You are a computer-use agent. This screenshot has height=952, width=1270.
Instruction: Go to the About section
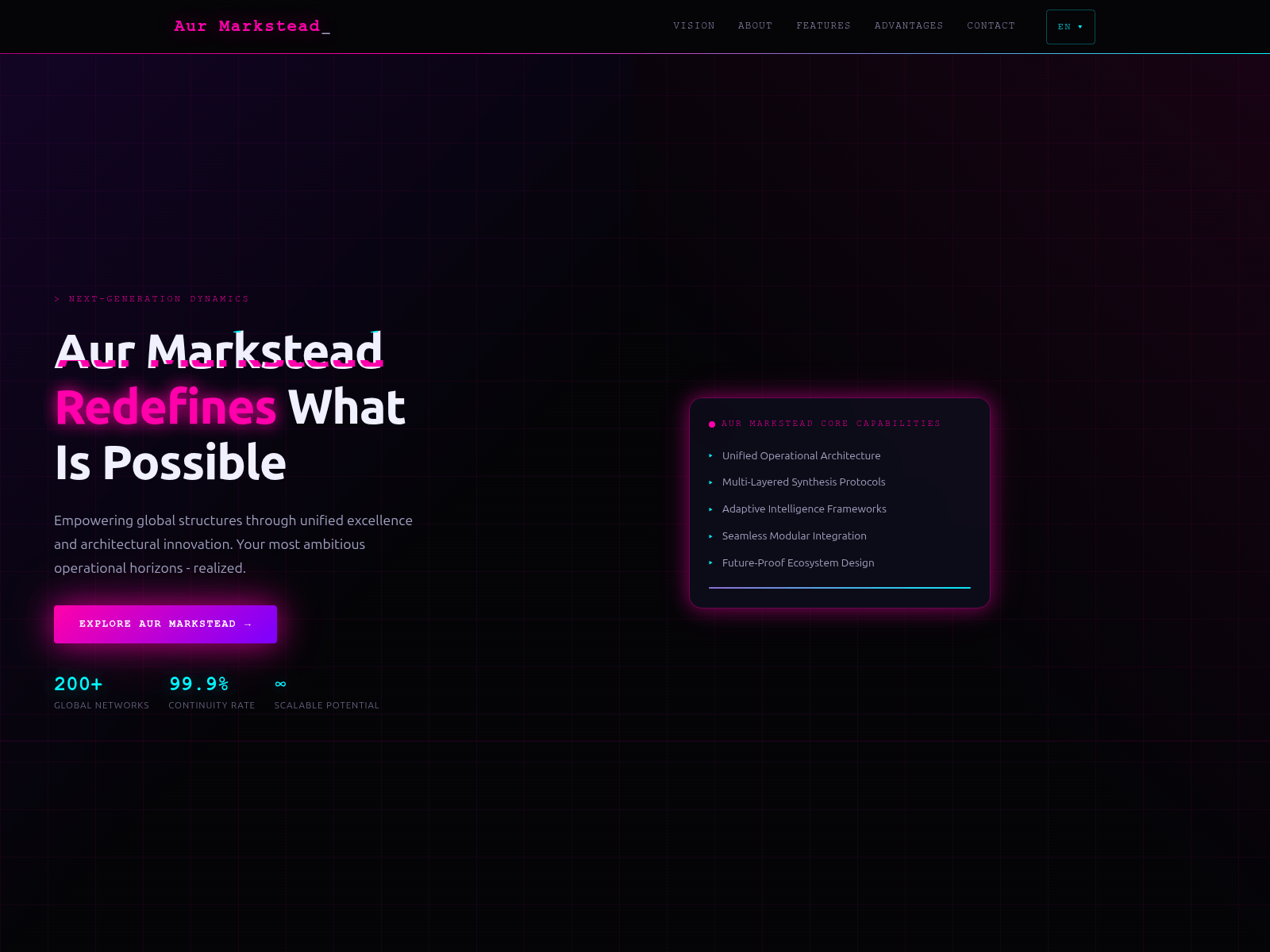coord(755,26)
